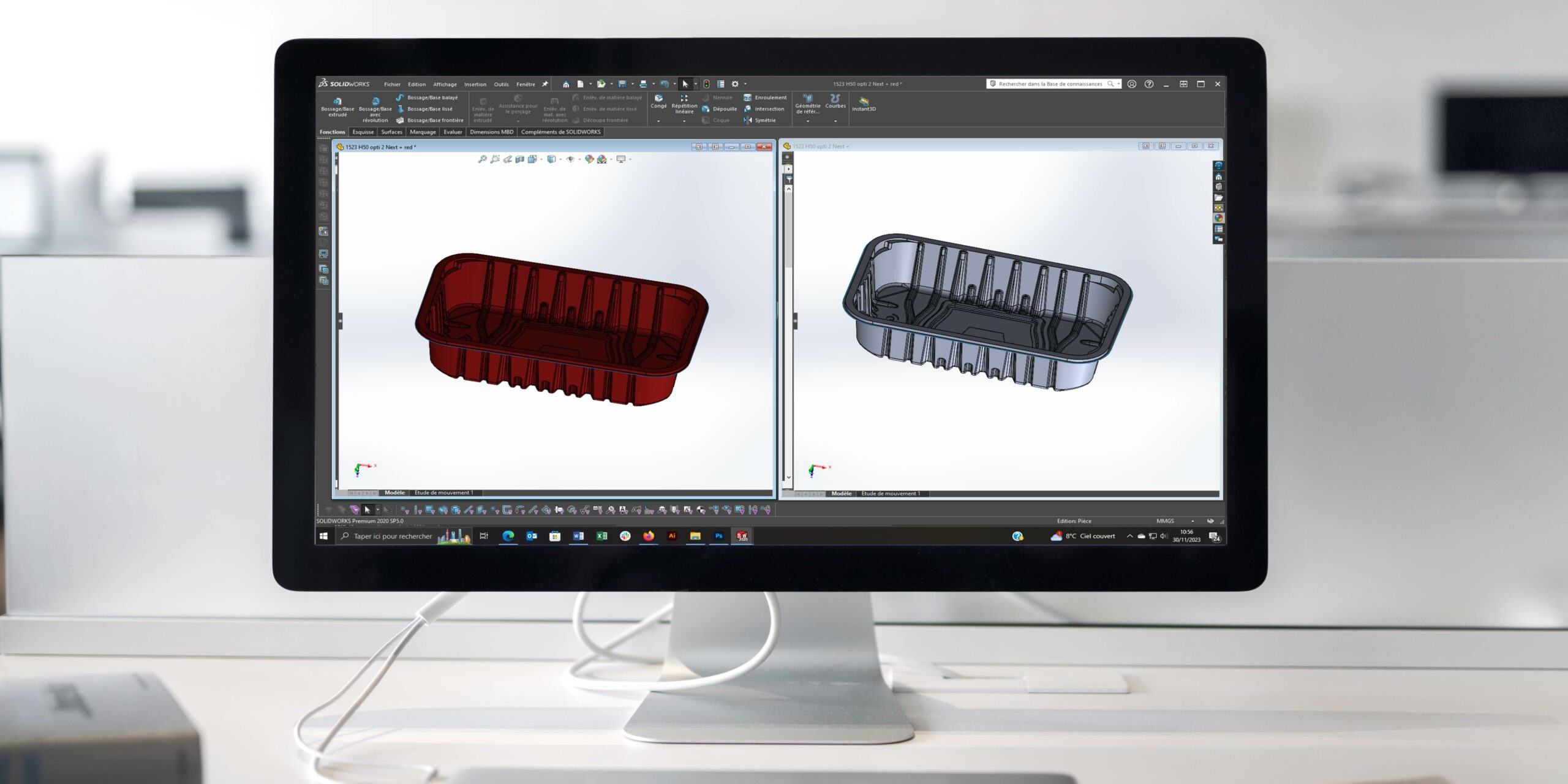This screenshot has width=1568, height=784.
Task: Click the Select arrow tool in top toolbar
Action: [x=685, y=84]
